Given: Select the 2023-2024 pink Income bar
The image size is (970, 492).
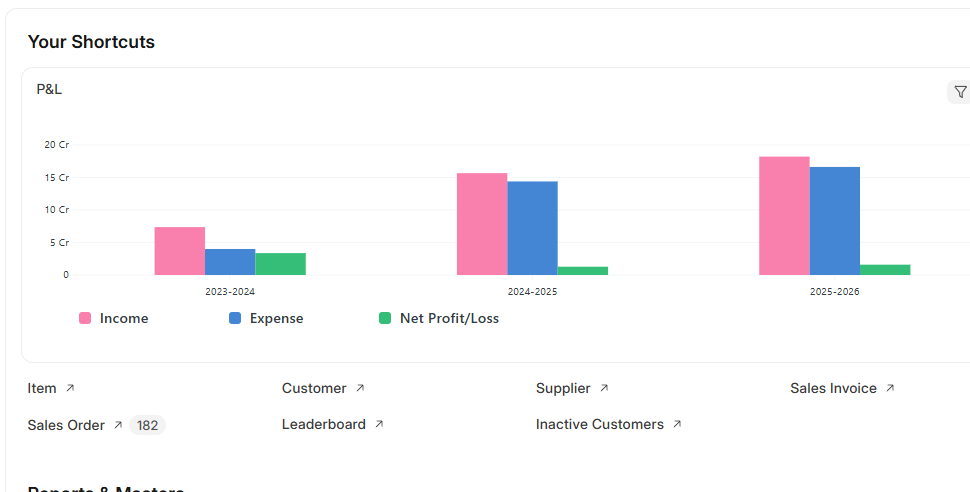Looking at the screenshot, I should pos(180,251).
